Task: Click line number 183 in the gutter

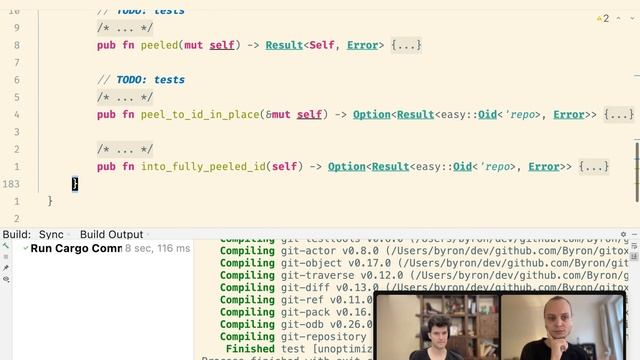Action: 11,184
